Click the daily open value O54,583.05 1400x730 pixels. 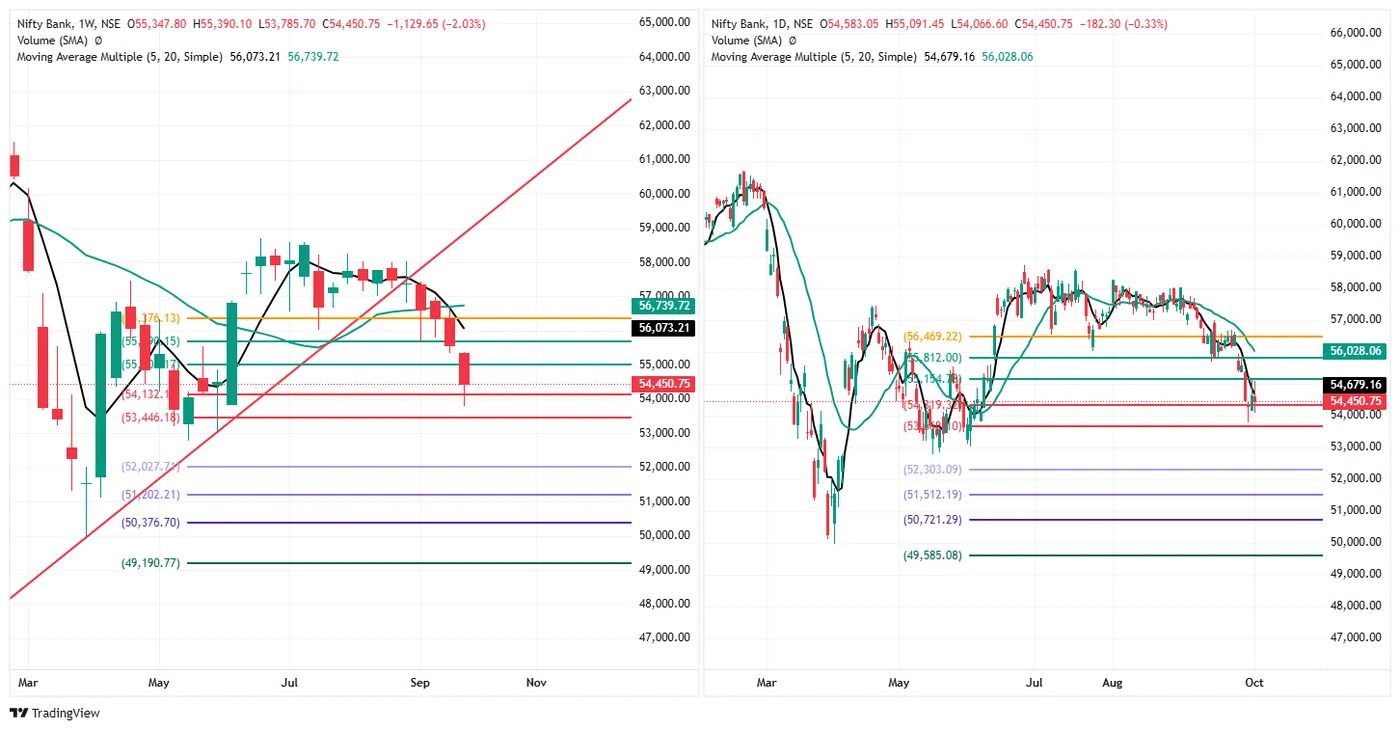(x=850, y=24)
